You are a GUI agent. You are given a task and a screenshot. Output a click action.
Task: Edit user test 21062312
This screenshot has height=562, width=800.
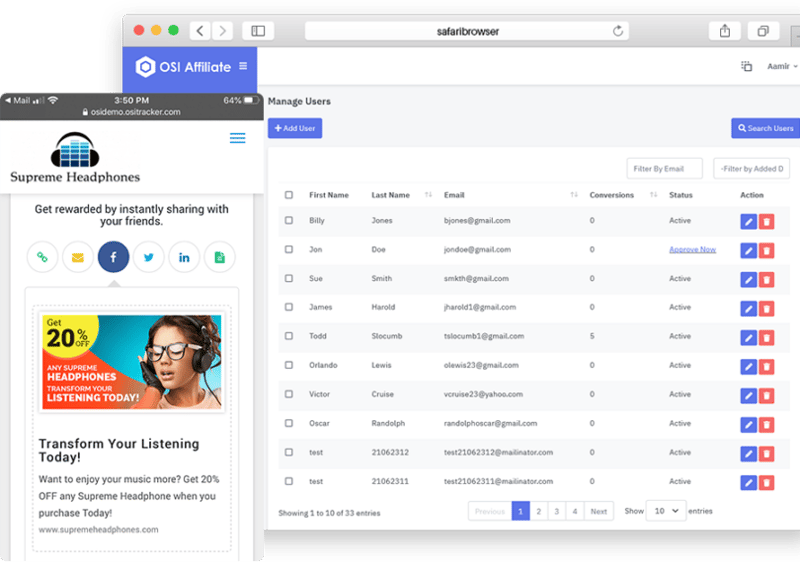[x=748, y=454]
